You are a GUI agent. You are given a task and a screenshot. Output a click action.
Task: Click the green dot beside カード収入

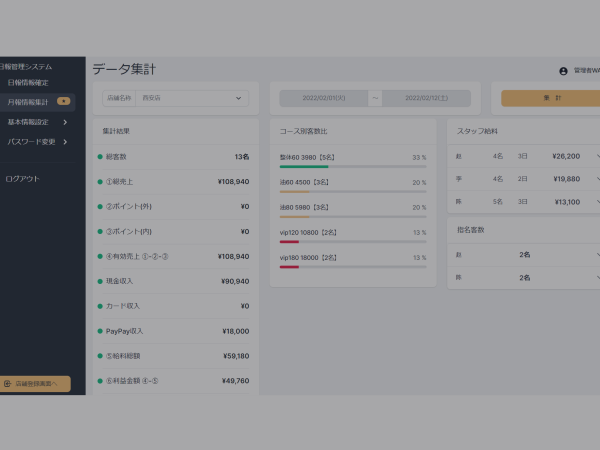100,306
